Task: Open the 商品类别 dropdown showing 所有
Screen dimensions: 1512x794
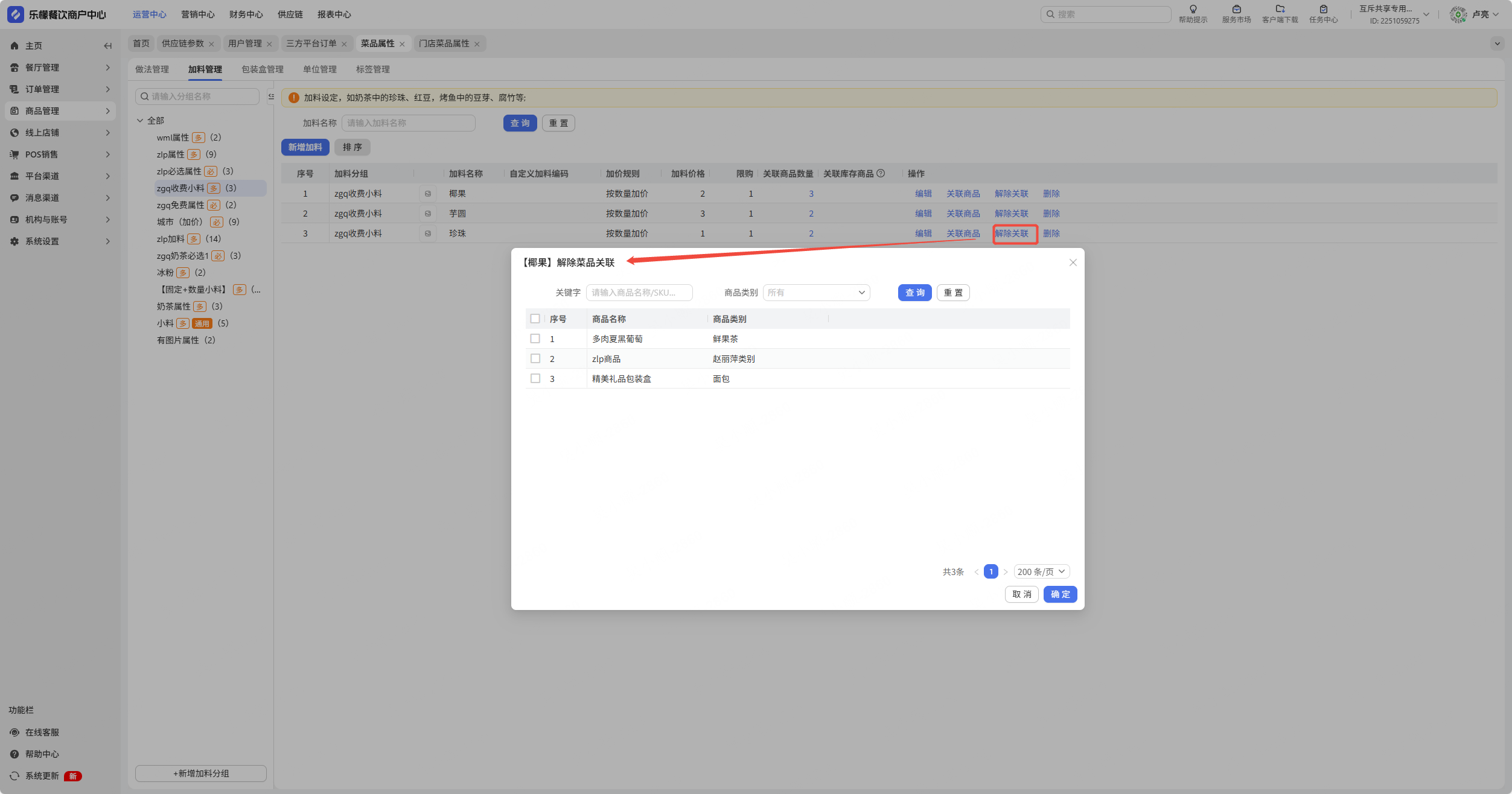Action: [815, 293]
